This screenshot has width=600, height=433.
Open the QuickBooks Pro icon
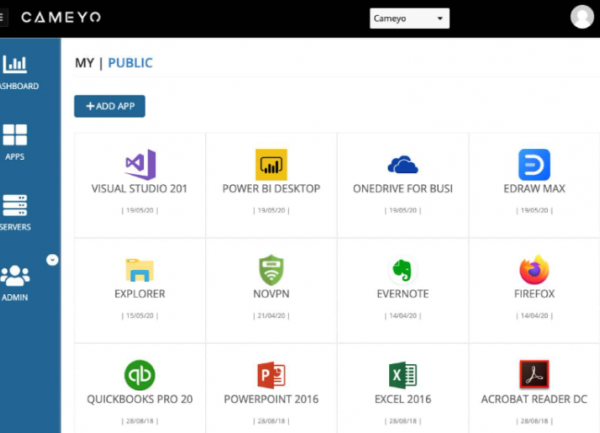click(x=140, y=375)
